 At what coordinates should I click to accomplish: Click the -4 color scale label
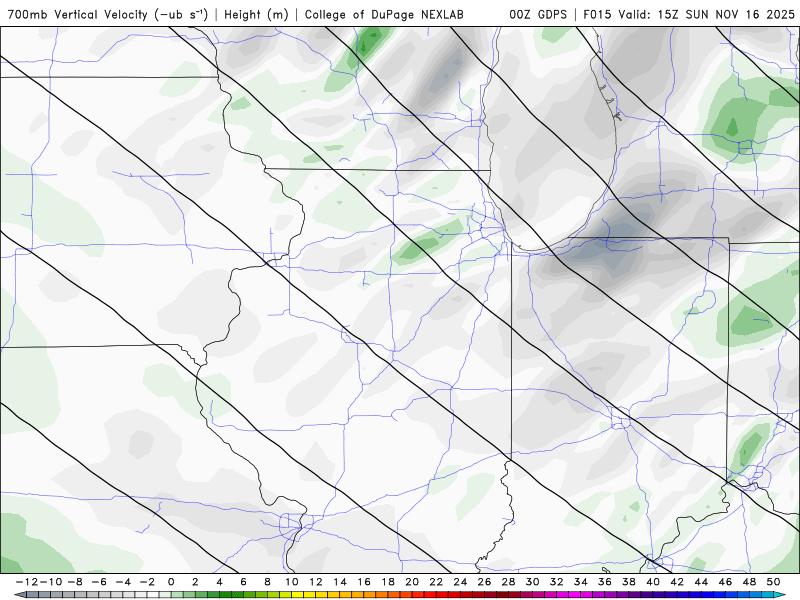[123, 582]
